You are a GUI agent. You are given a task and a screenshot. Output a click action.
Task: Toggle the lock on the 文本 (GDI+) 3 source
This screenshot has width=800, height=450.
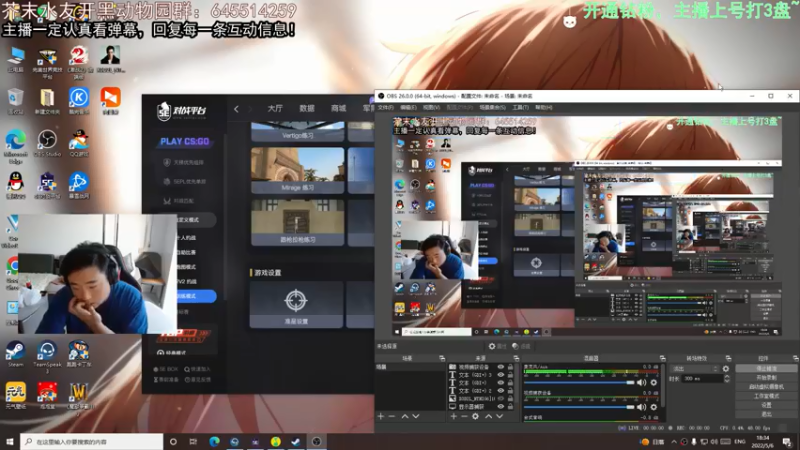510,375
